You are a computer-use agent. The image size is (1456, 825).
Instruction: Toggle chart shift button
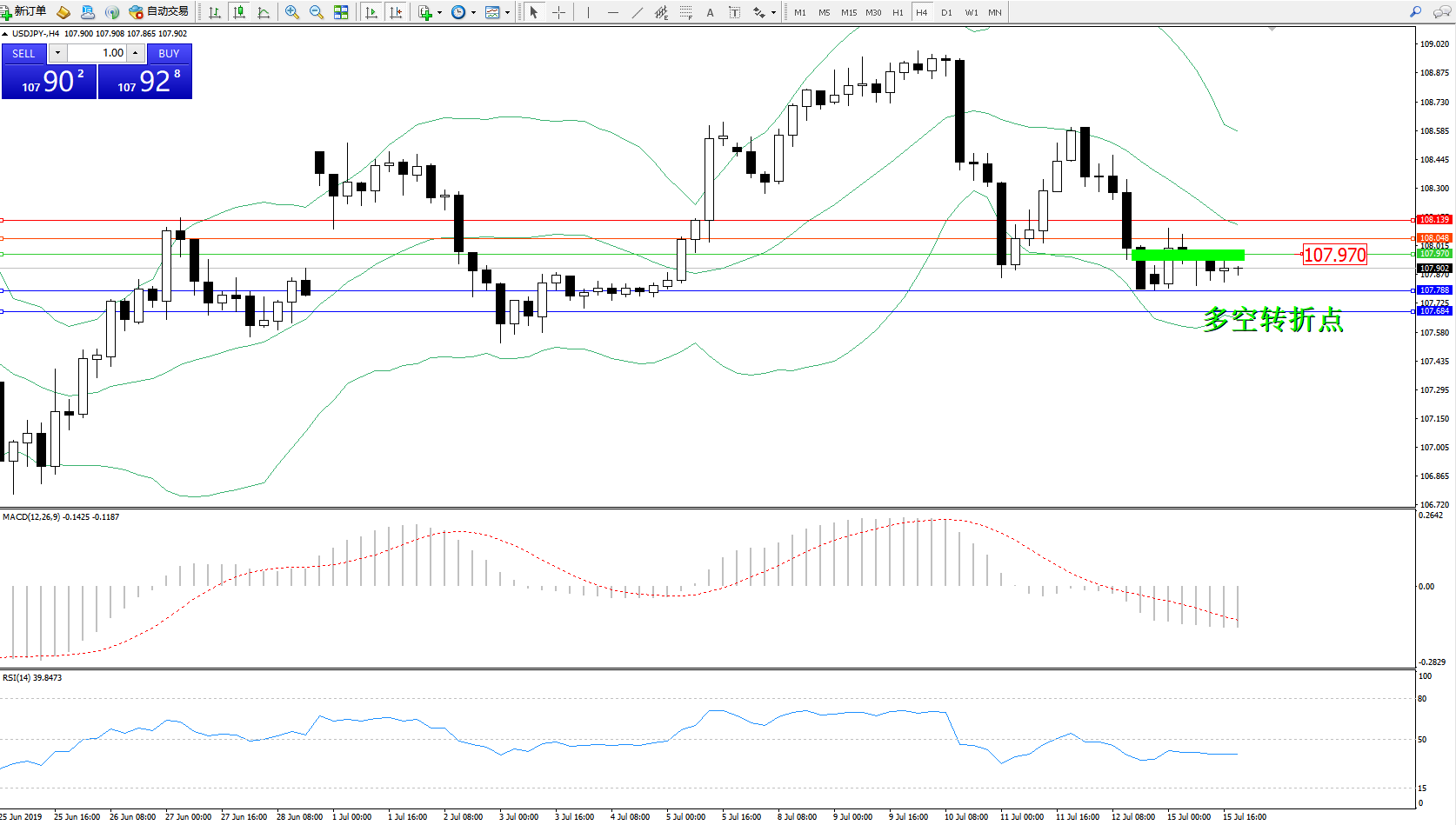(x=396, y=12)
